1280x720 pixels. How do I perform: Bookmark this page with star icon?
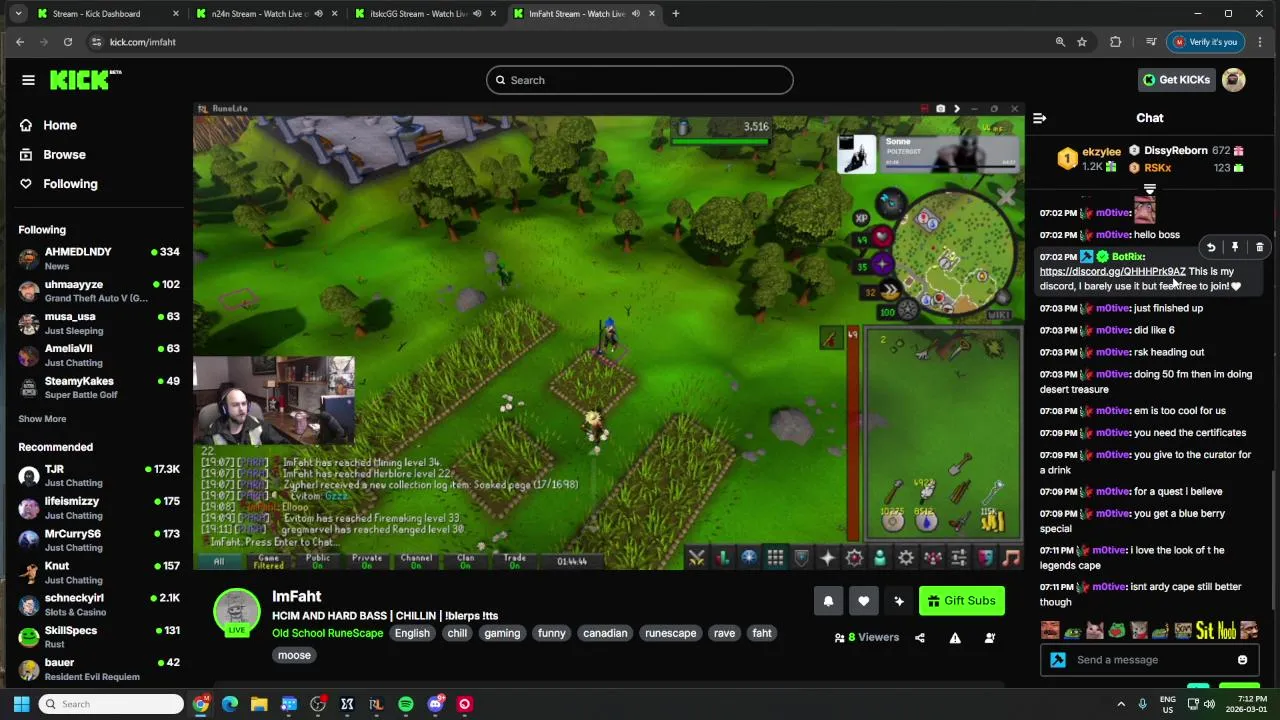coord(1082,42)
